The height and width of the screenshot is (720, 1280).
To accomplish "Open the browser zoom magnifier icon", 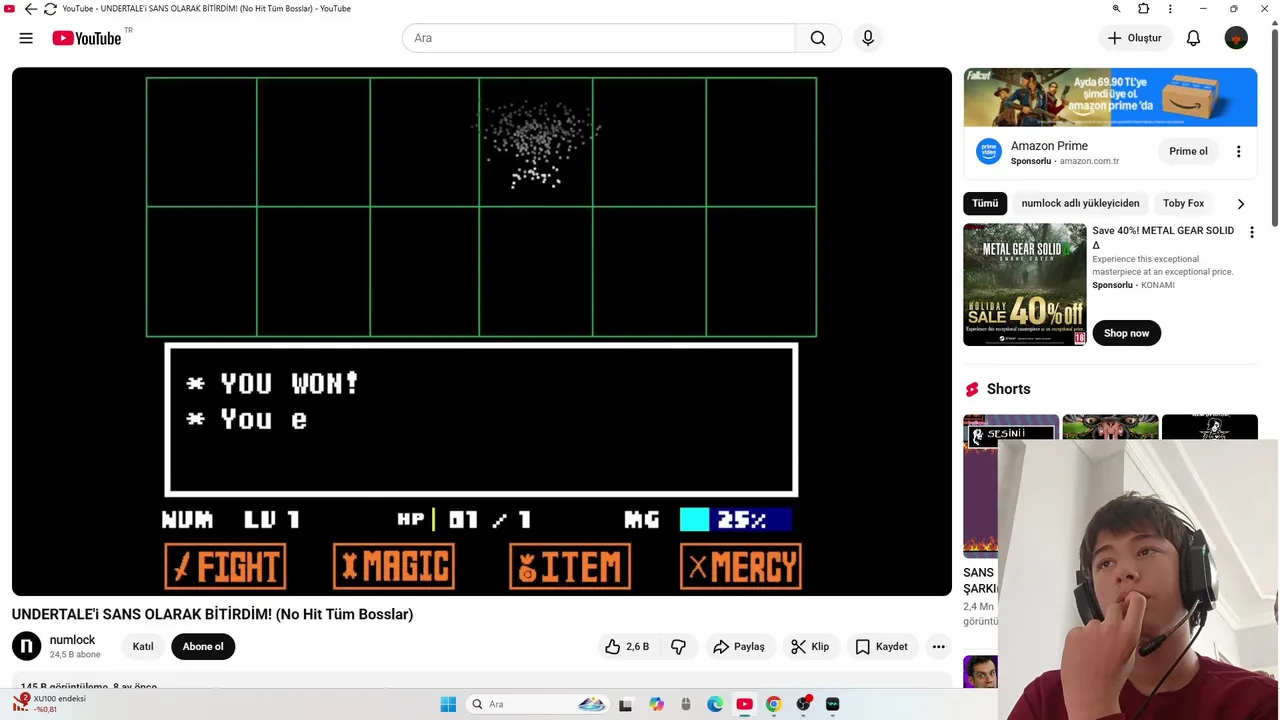I will pos(1116,9).
